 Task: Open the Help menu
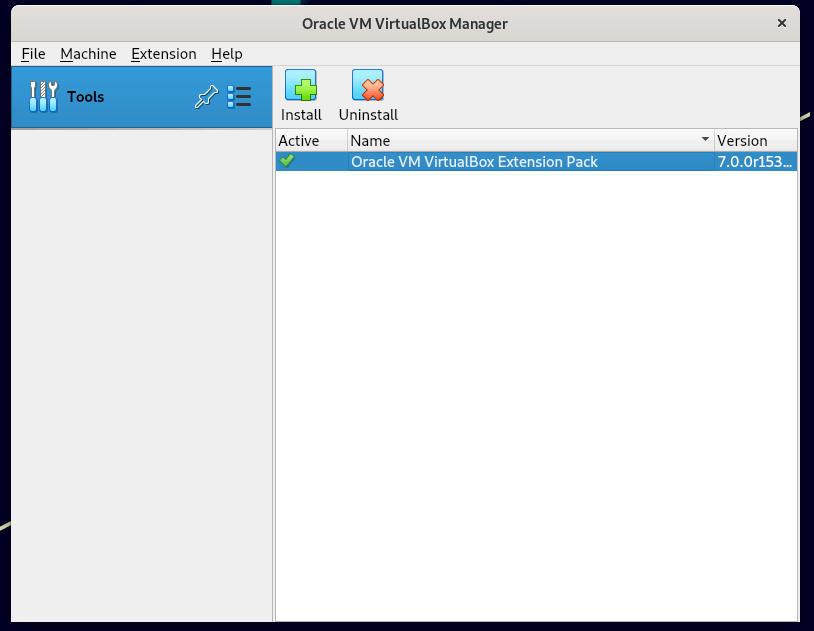point(226,53)
